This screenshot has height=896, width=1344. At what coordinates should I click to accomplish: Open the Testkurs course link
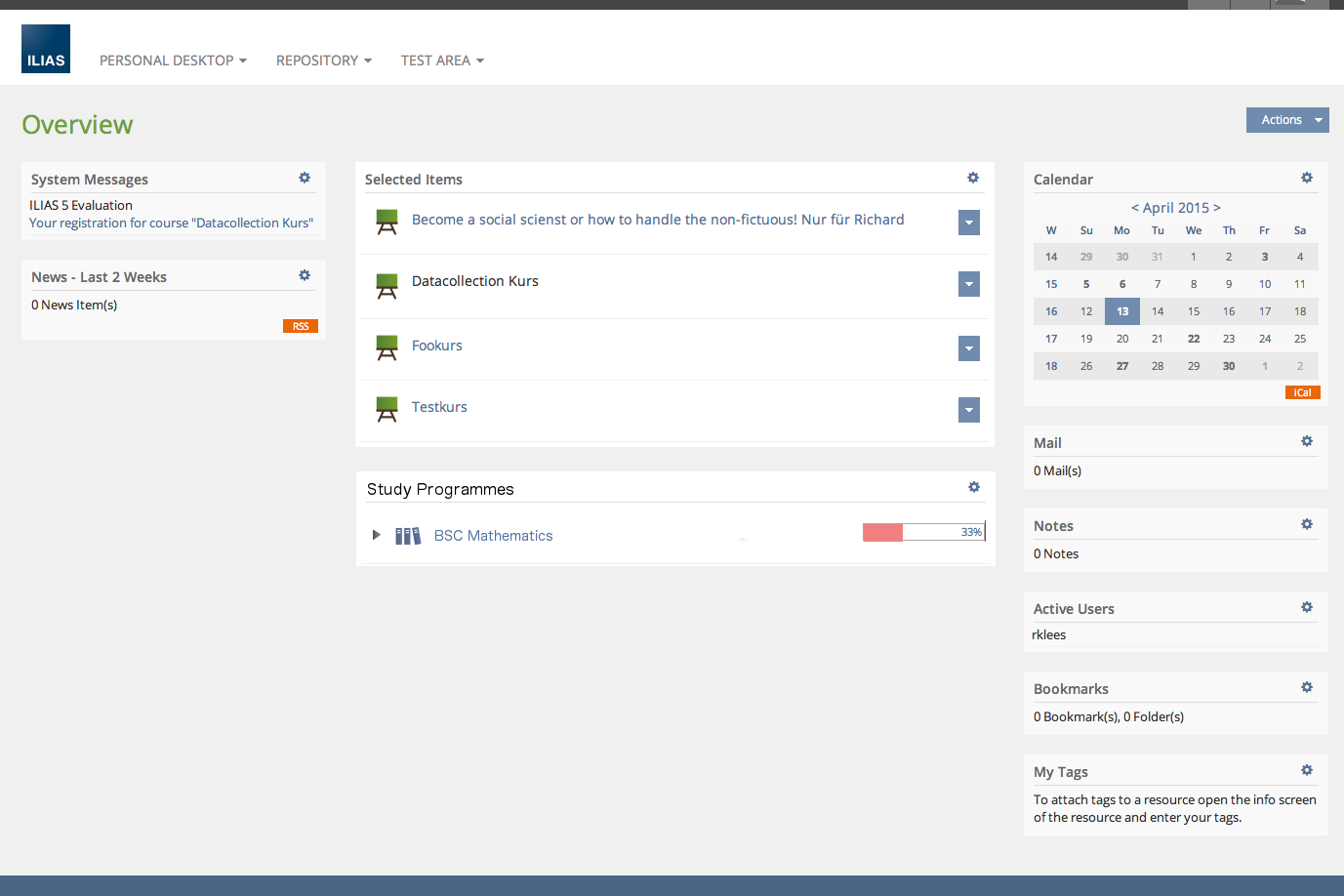point(439,407)
